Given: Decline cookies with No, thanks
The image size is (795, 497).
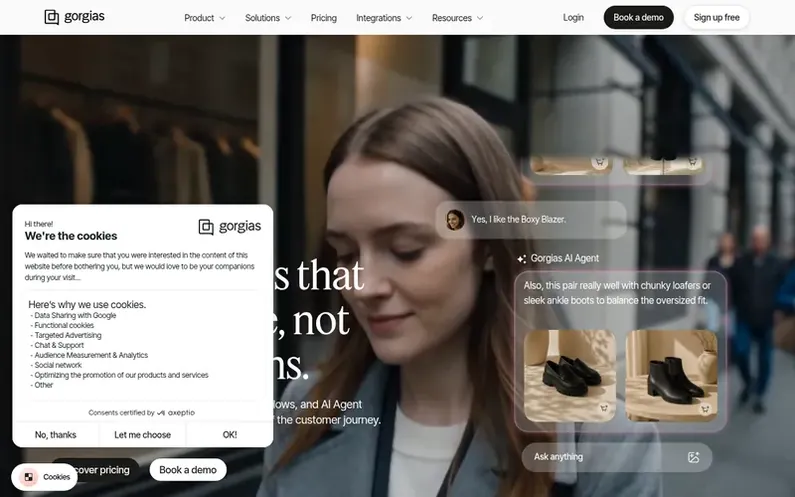Looking at the screenshot, I should point(56,435).
